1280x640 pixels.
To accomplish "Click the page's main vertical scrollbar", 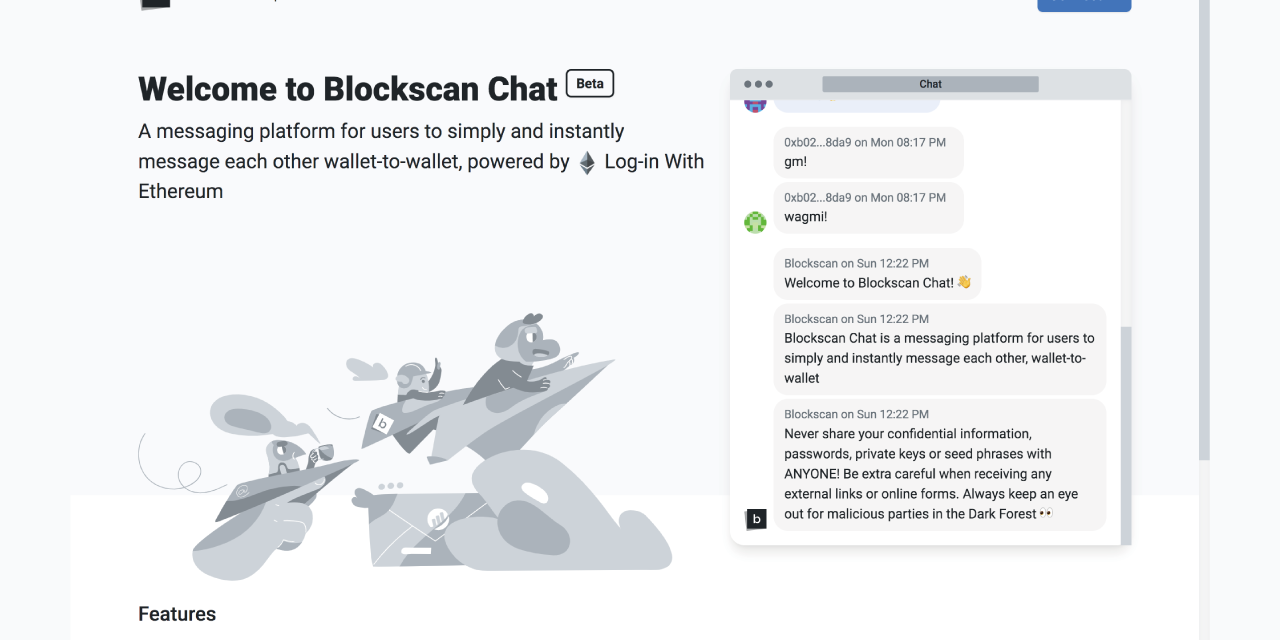I will pyautogui.click(x=1204, y=230).
